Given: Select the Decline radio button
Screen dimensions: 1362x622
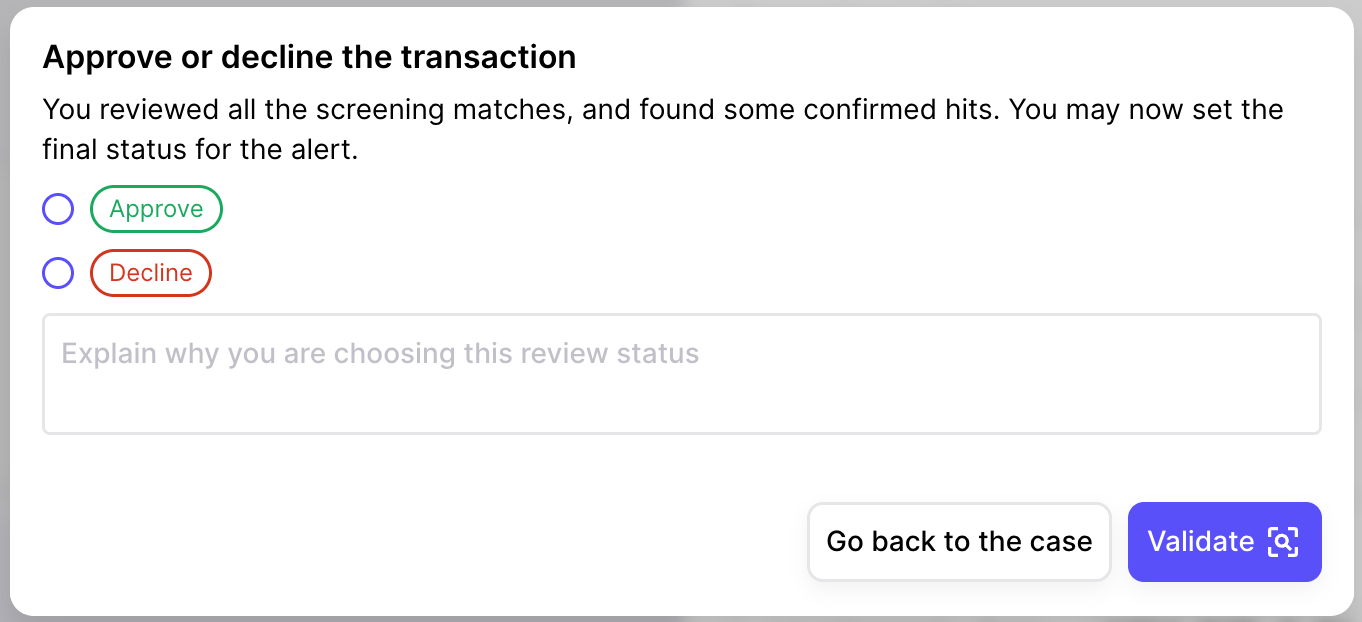Looking at the screenshot, I should pos(58,274).
